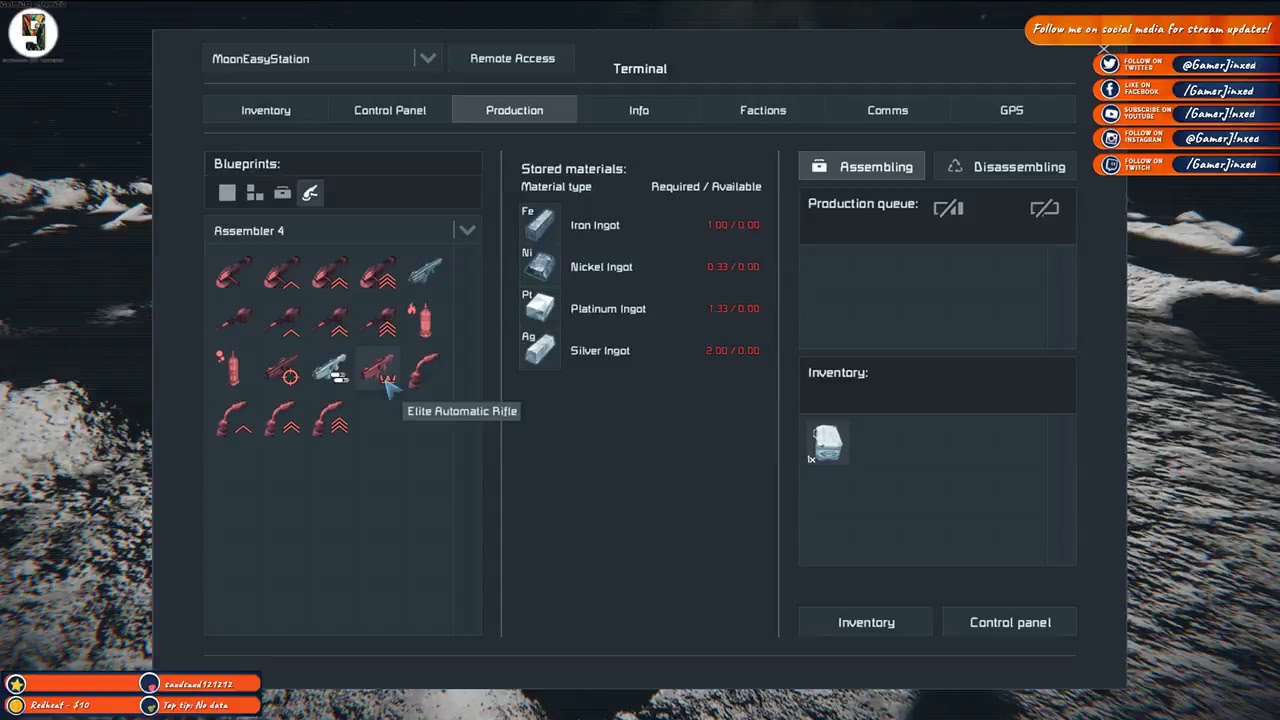Queue the Elite Automatic Rifle blueprint
This screenshot has width=1280, height=720.
point(378,368)
